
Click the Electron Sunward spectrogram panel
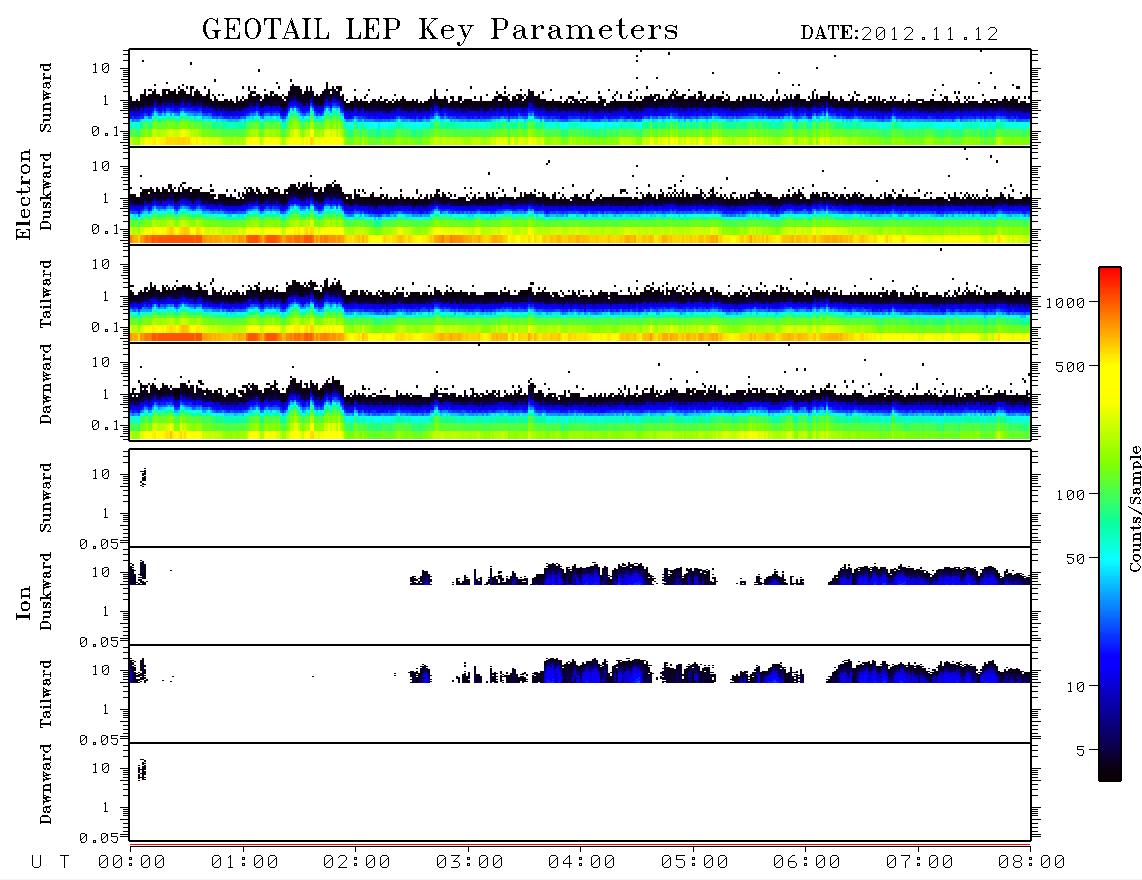580,98
